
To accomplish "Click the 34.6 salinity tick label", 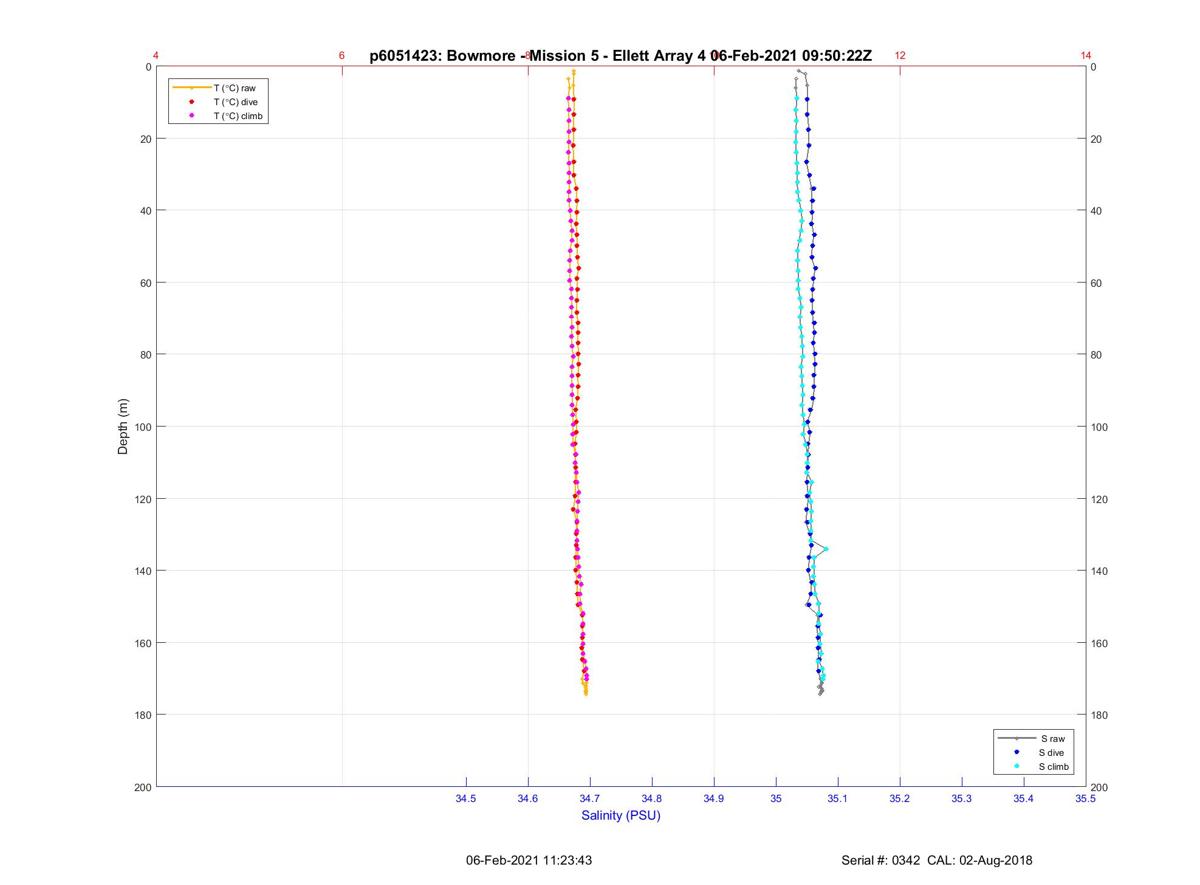I will click(528, 799).
